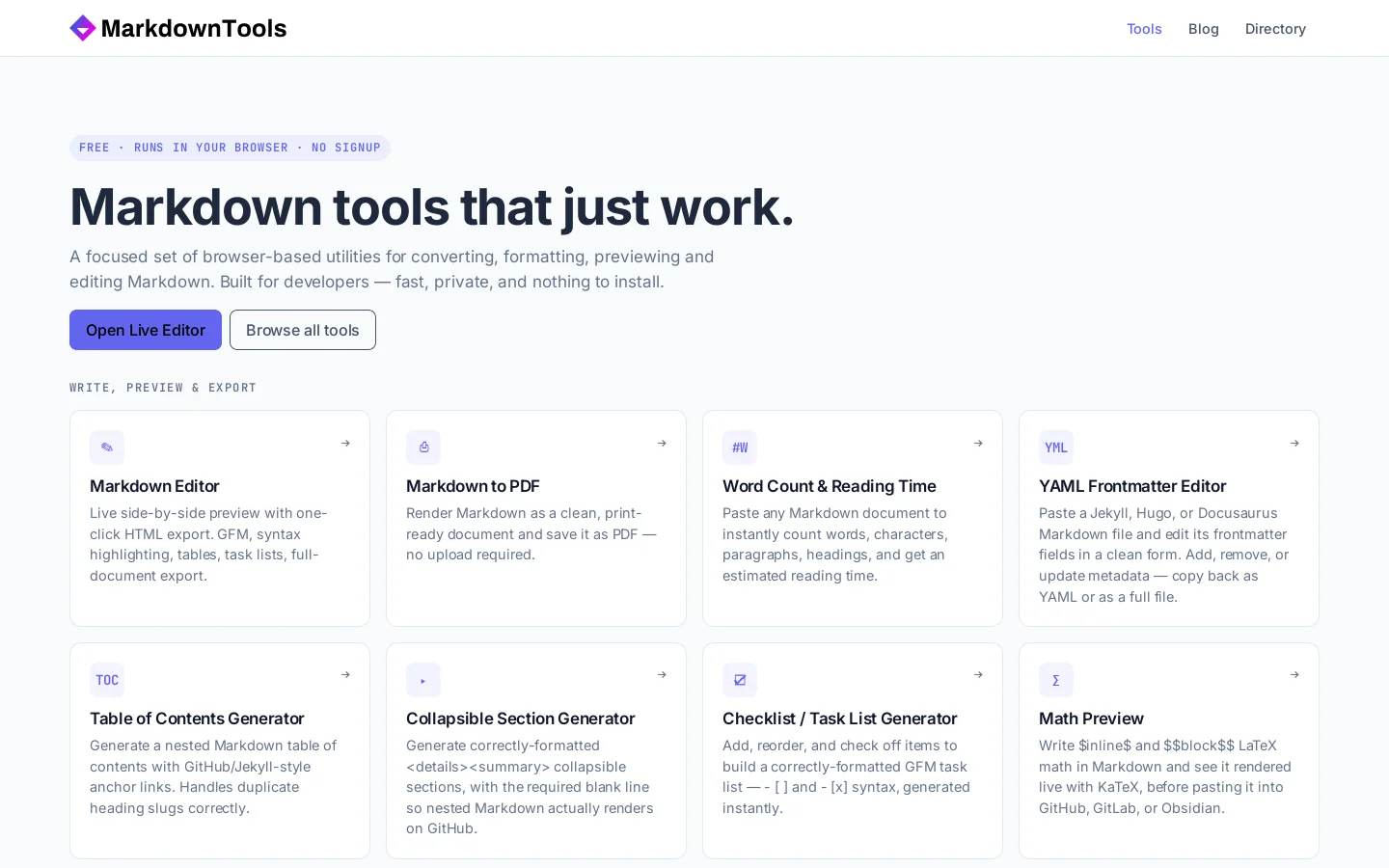Click the MarkdownTools brand name link
Screen dimensions: 1389x868
[x=194, y=28]
